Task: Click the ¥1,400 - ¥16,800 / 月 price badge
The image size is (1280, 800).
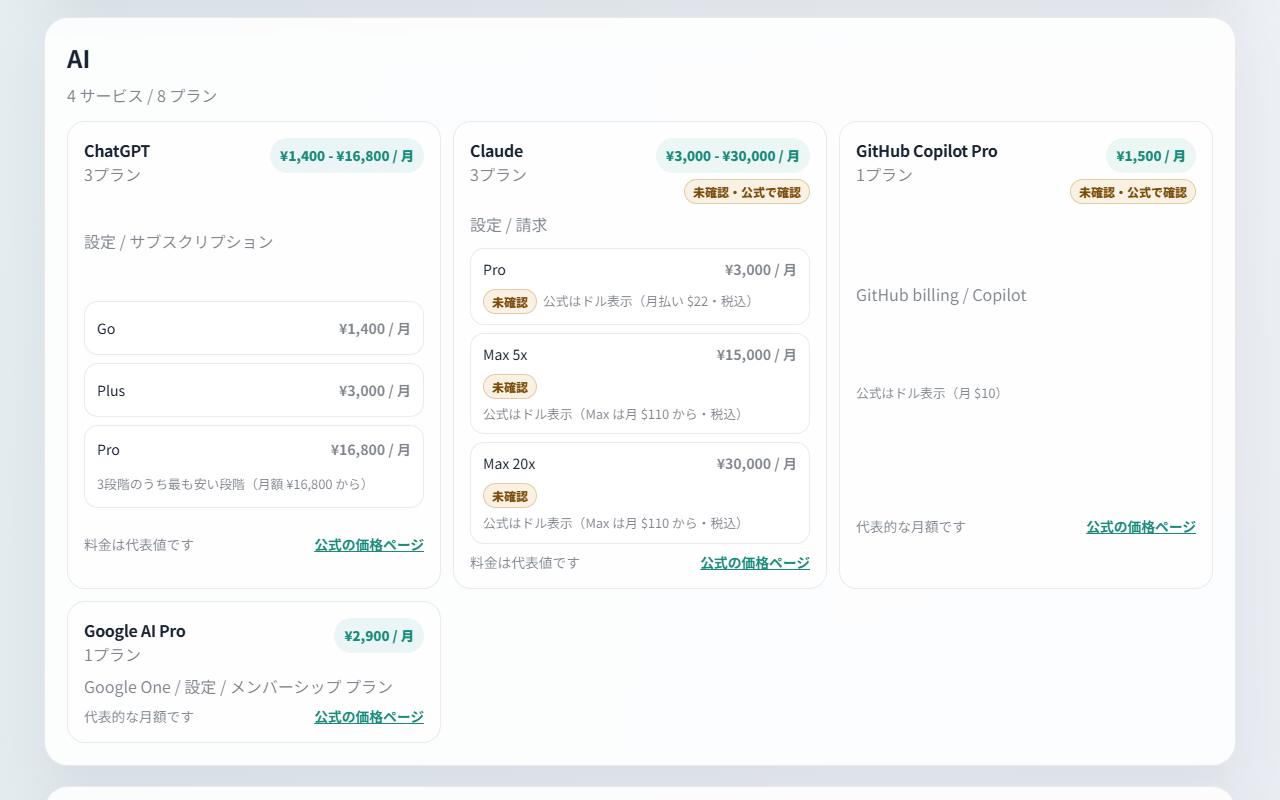Action: coord(347,156)
